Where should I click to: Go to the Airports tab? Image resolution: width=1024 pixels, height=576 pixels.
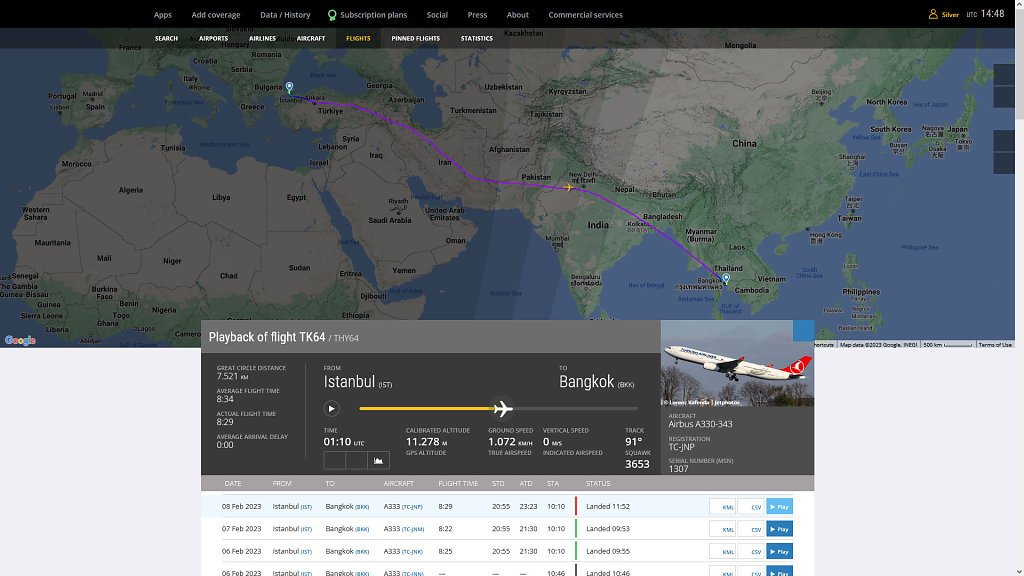pyautogui.click(x=213, y=39)
